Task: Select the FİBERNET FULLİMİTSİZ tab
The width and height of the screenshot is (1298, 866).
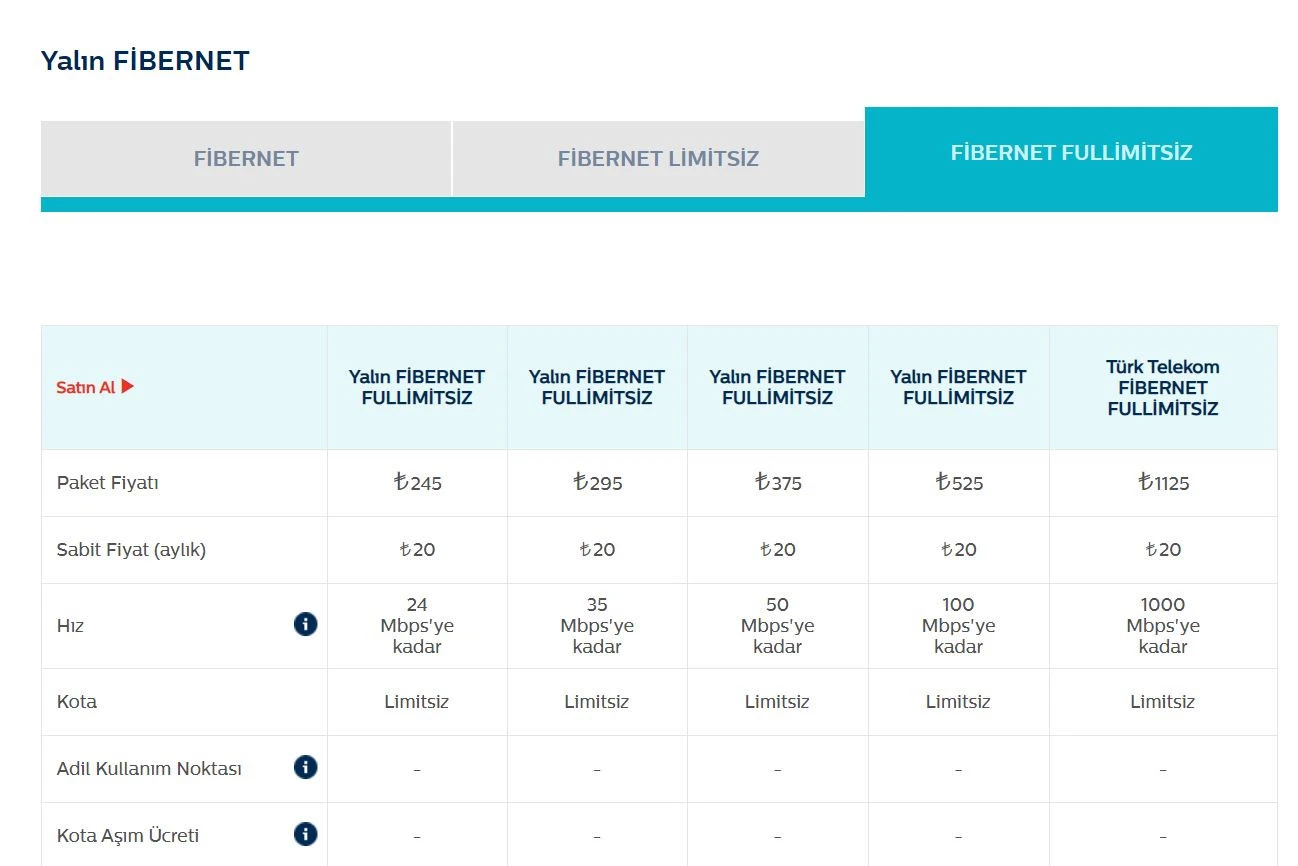Action: [x=1071, y=153]
